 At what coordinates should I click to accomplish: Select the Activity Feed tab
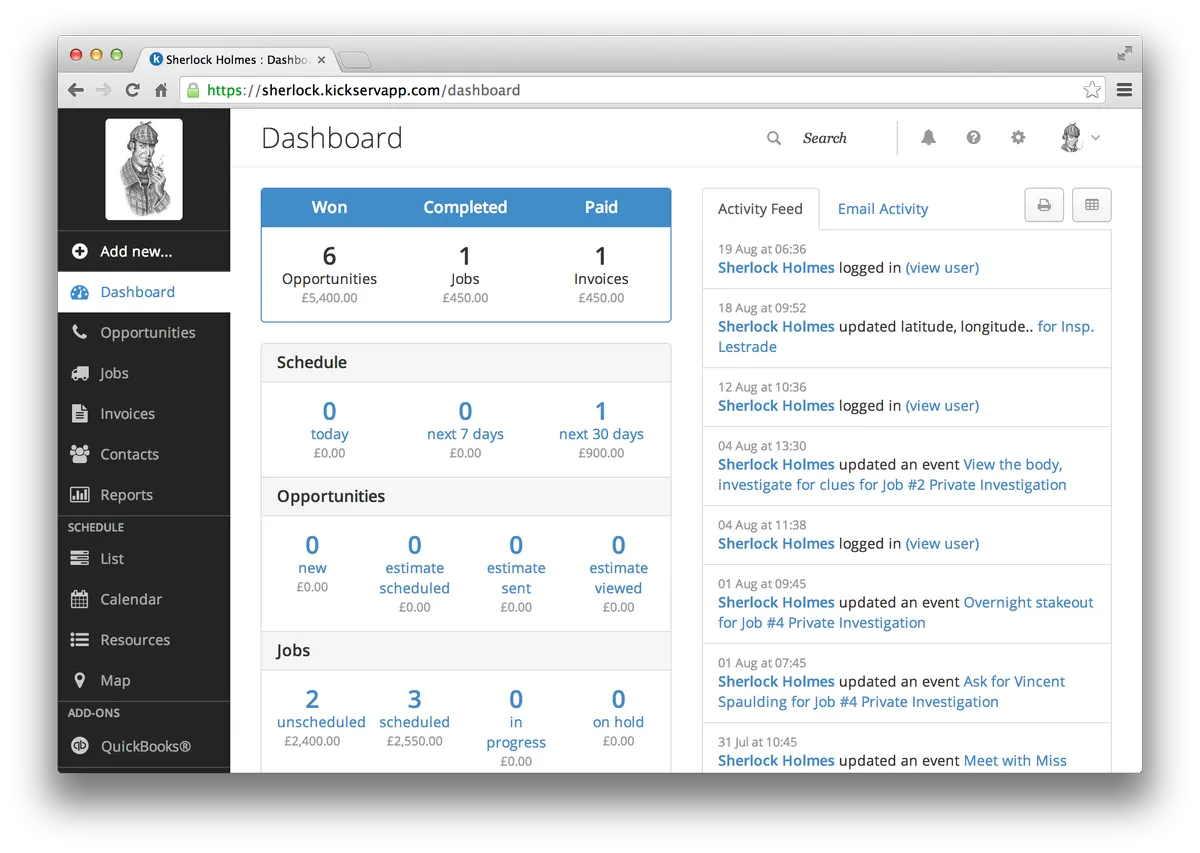click(760, 209)
